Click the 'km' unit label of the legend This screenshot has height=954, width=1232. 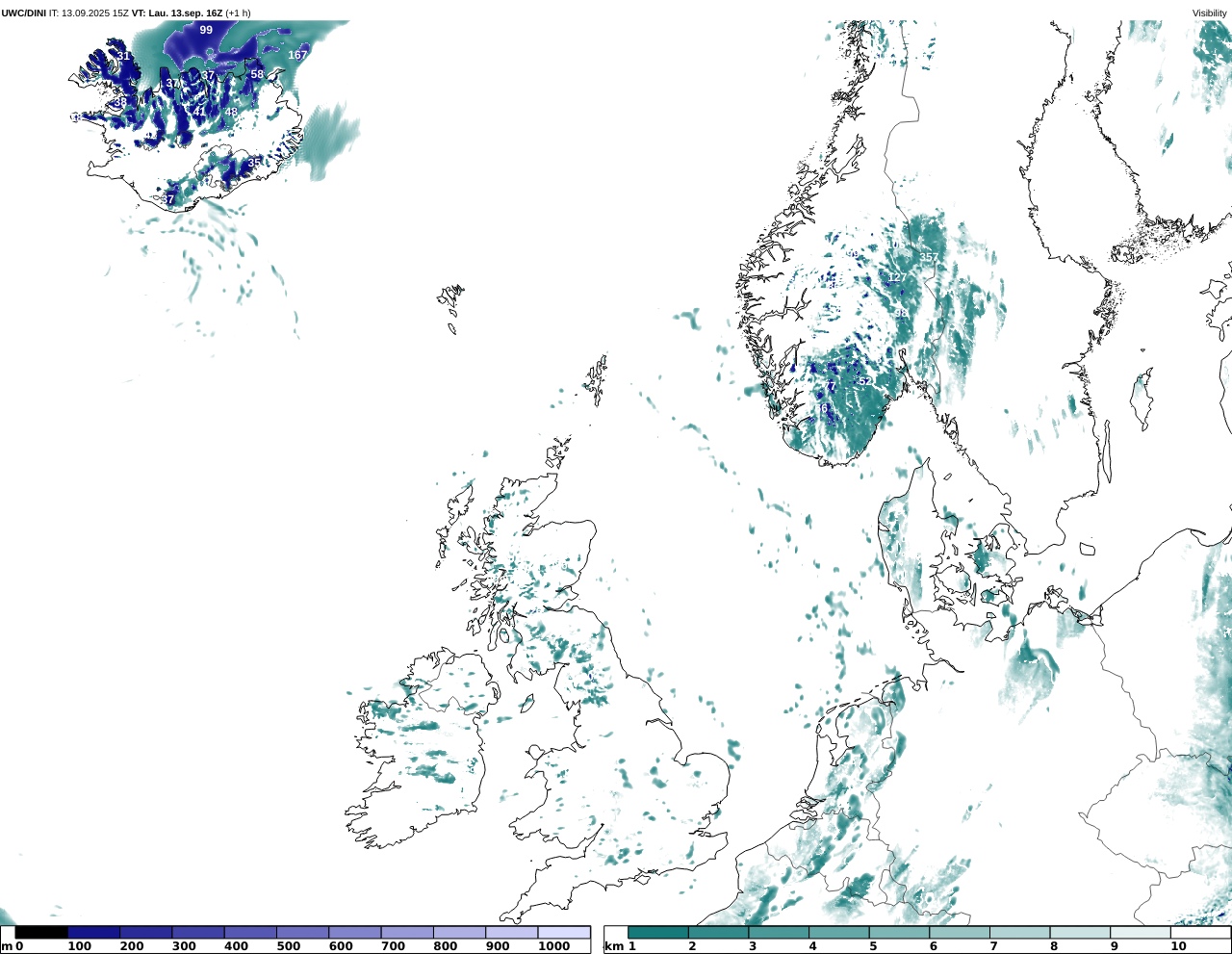coord(614,946)
